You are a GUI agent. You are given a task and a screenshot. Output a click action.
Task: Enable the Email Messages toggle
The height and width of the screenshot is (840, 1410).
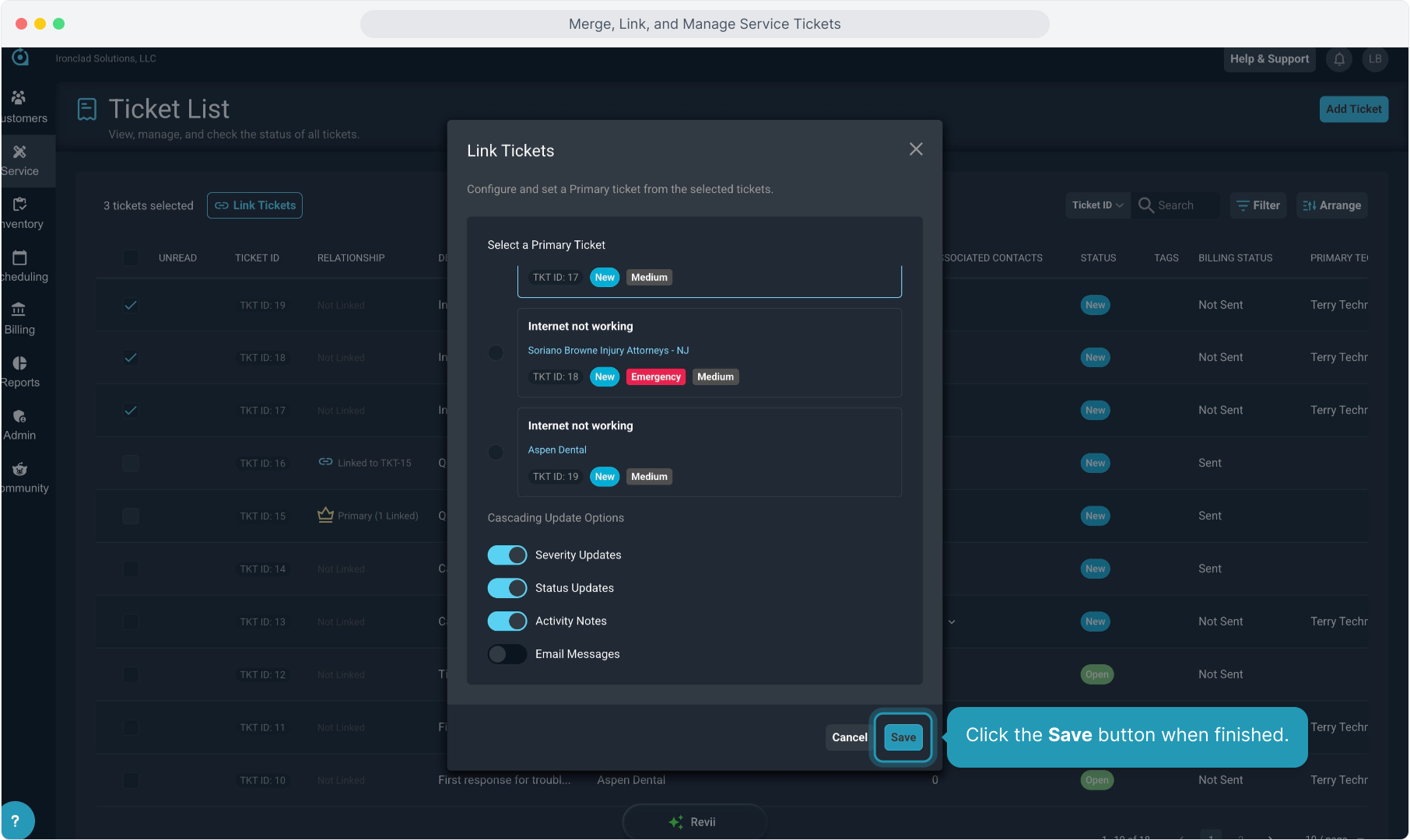tap(507, 654)
